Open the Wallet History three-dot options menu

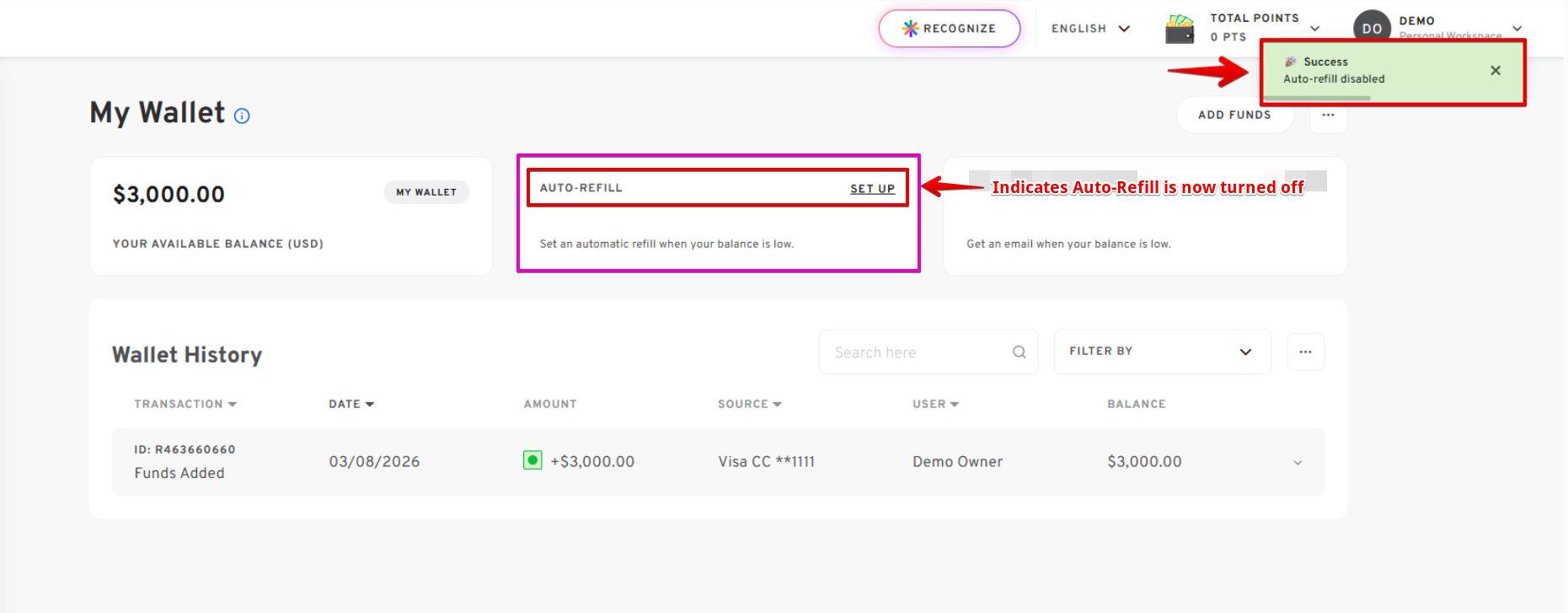(x=1305, y=352)
